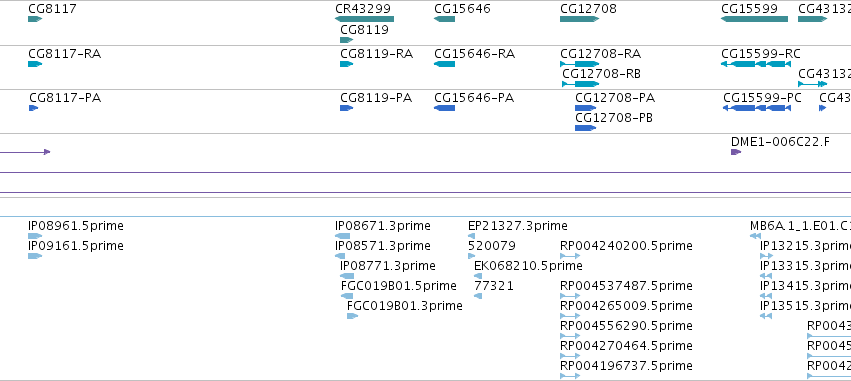
Task: Select the 520079 label
Action: coord(492,246)
